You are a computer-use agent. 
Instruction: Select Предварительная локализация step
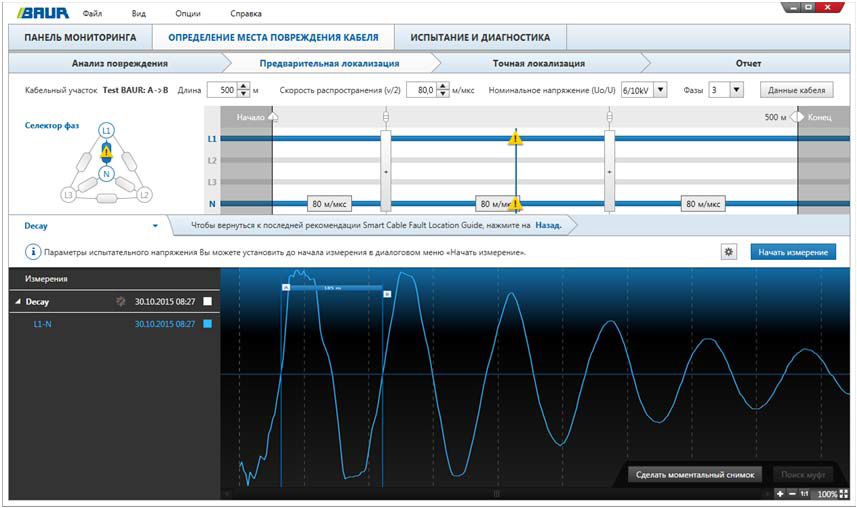click(329, 63)
